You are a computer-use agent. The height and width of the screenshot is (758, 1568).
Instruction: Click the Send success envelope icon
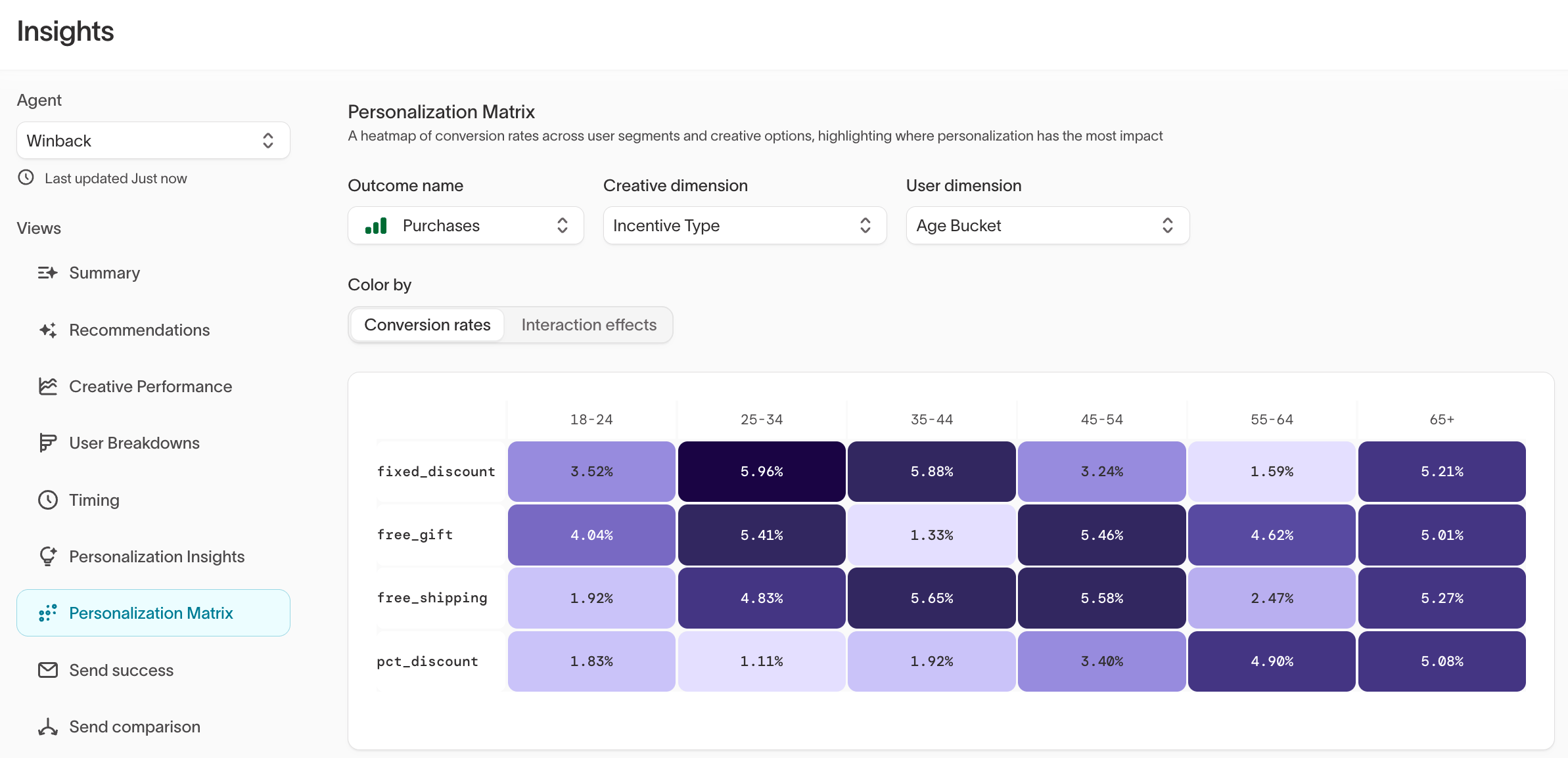(47, 670)
